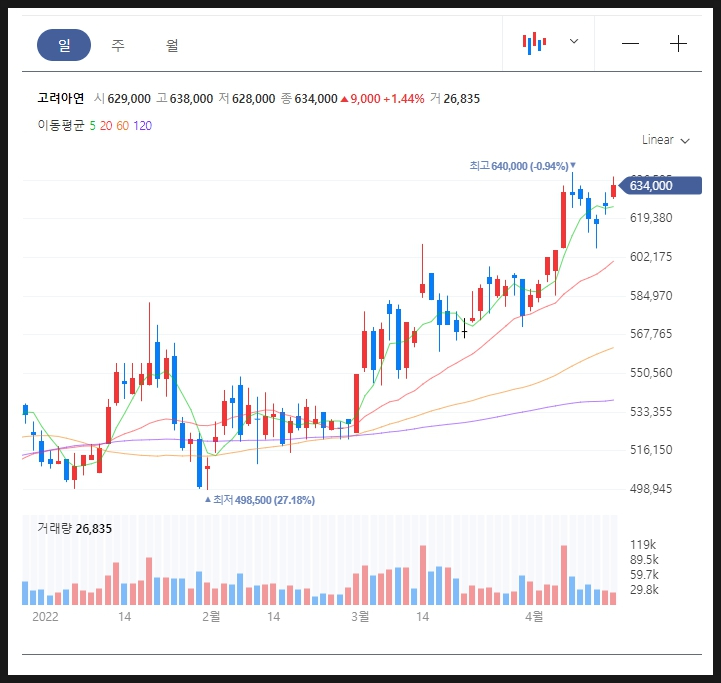The image size is (721, 683).
Task: Click the 최고 640,000 (-0.94%) marker
Action: tap(522, 166)
